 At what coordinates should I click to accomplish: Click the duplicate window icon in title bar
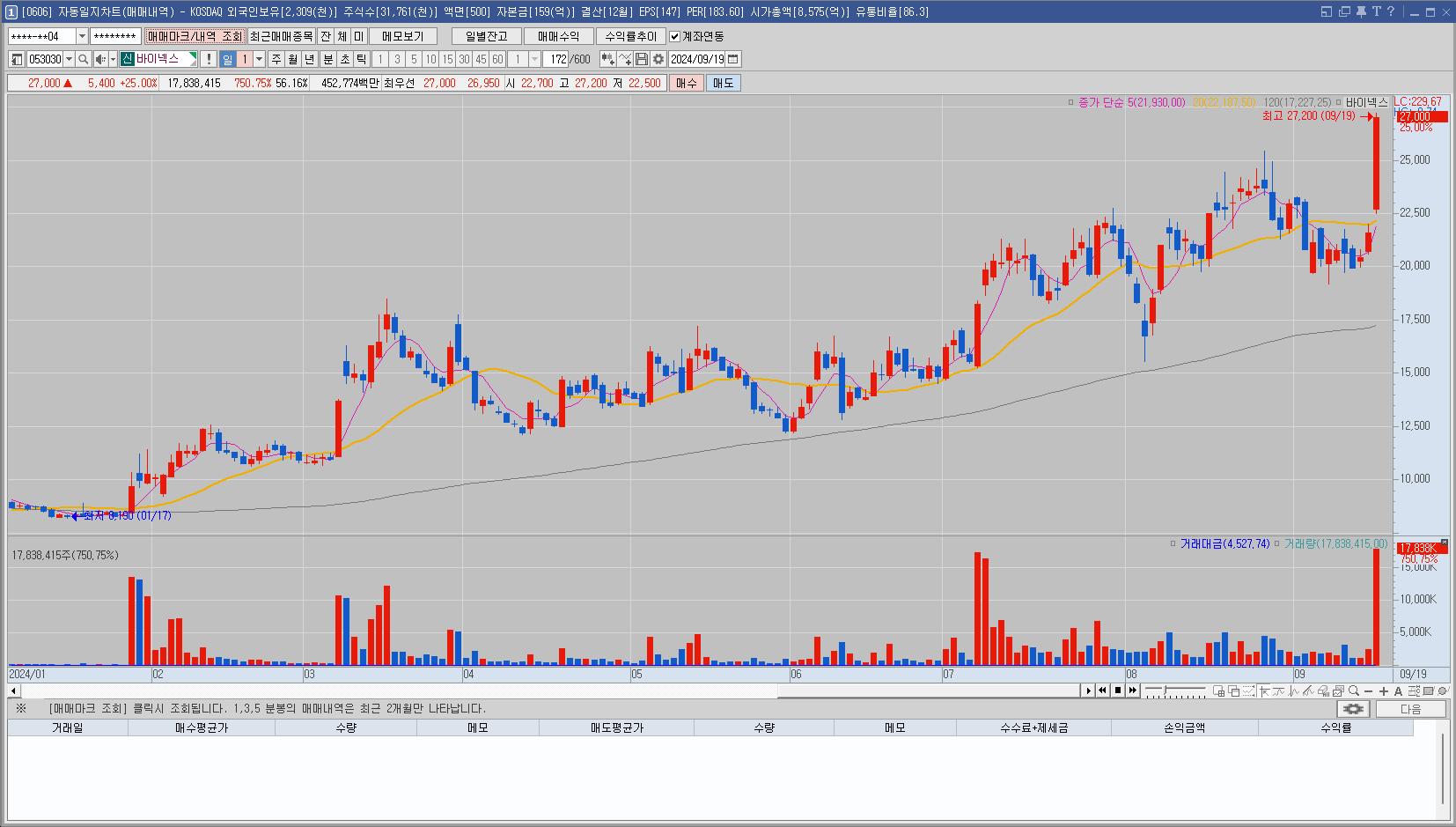1343,11
